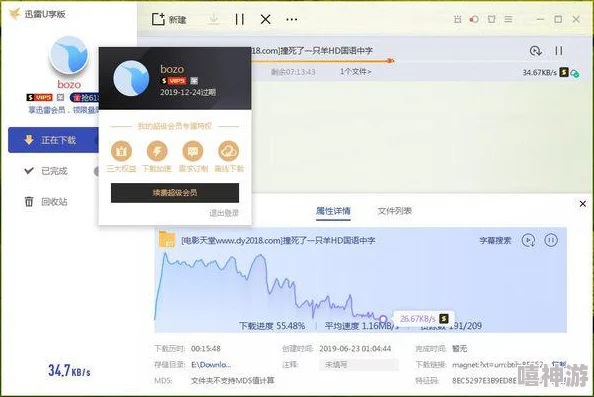Click the 2019-12-24过期 expiry text
Viewport: 594px width, 397px height.
(x=188, y=92)
